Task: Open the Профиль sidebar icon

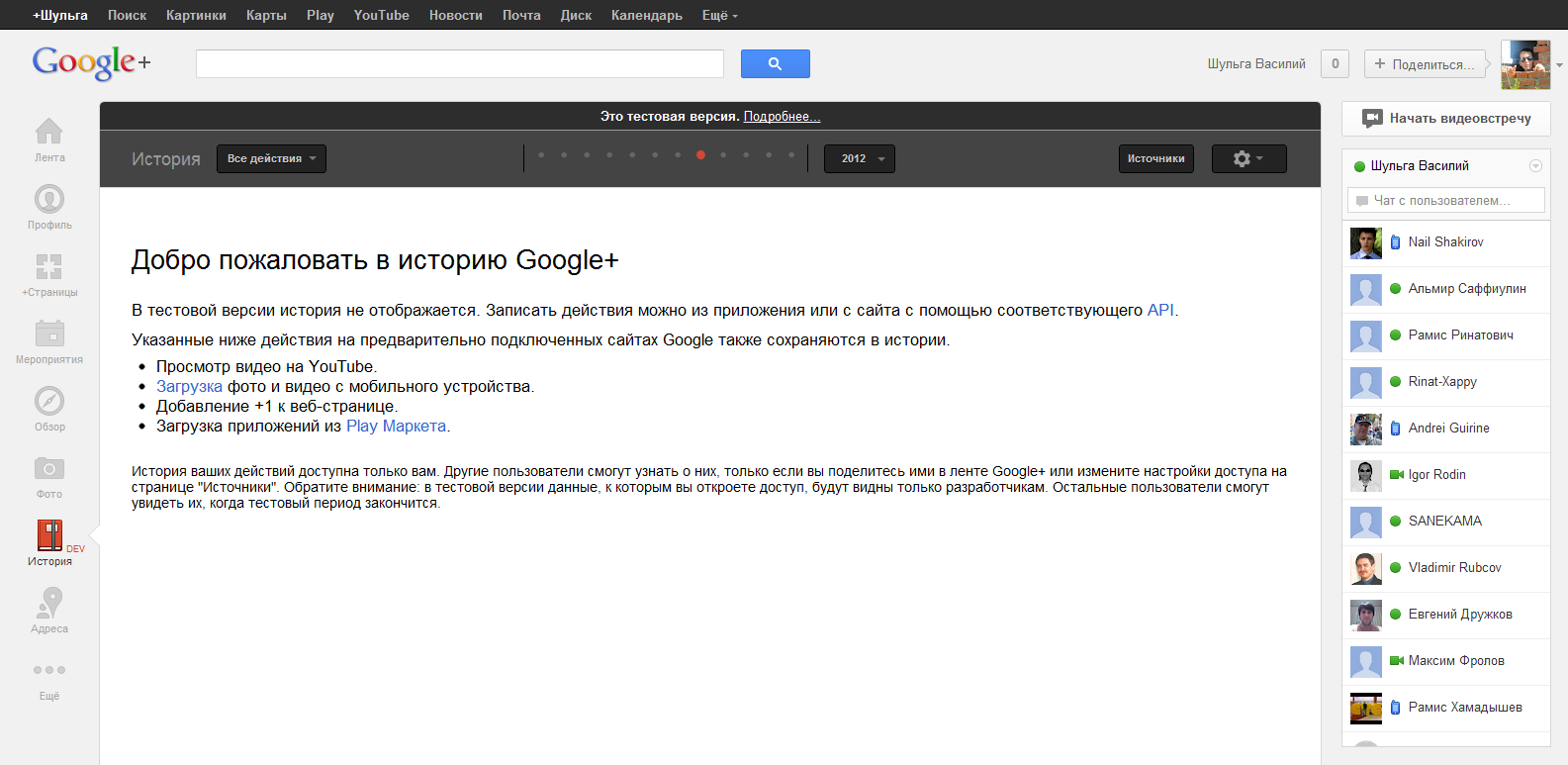Action: pos(49,199)
